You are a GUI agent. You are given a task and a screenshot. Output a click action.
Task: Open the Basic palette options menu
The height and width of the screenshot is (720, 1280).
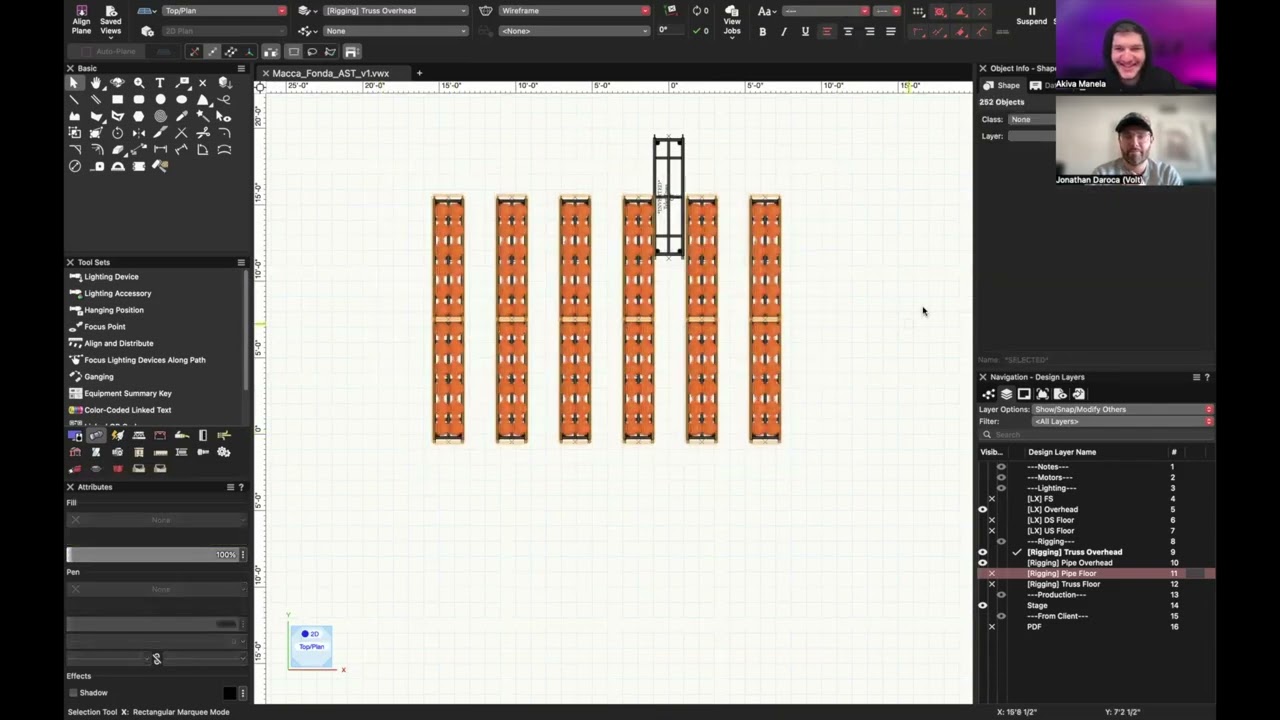pyautogui.click(x=241, y=68)
